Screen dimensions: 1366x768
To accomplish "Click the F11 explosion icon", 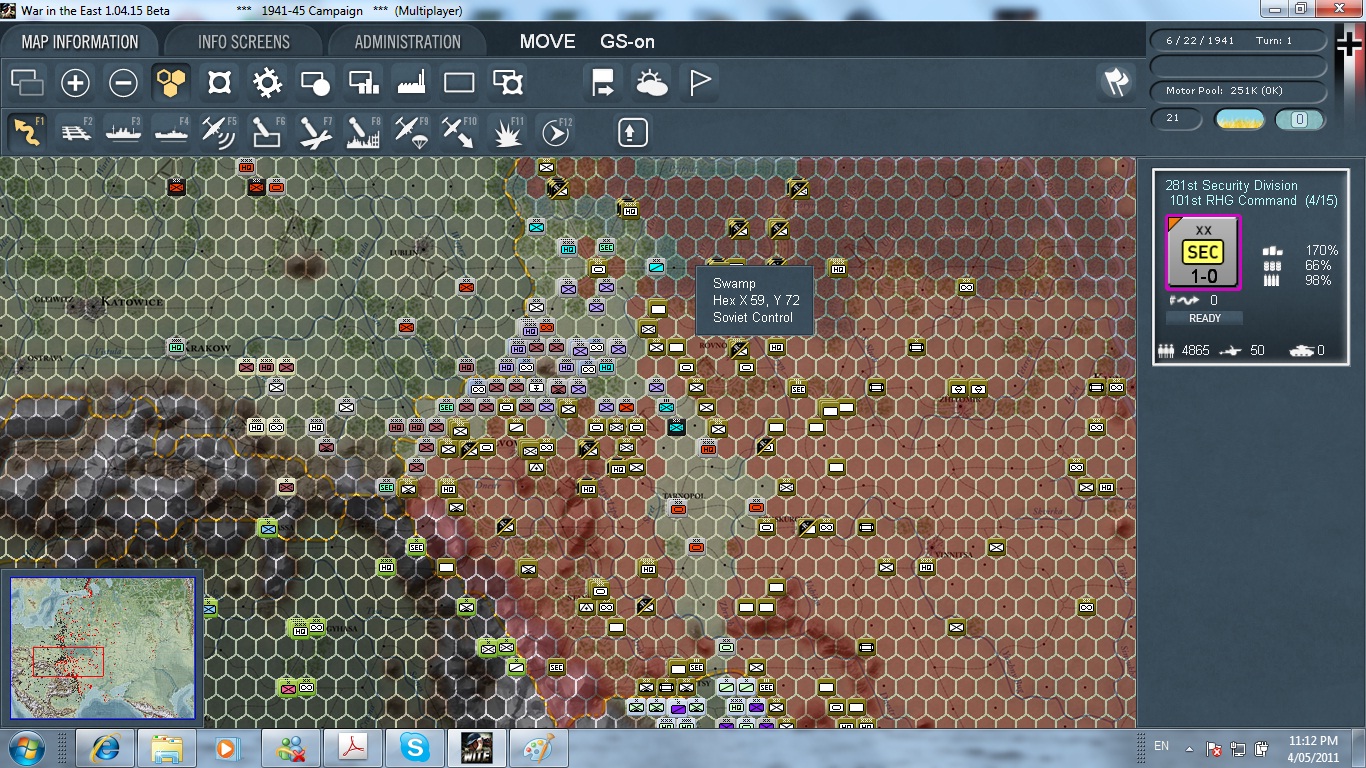I will [x=508, y=132].
